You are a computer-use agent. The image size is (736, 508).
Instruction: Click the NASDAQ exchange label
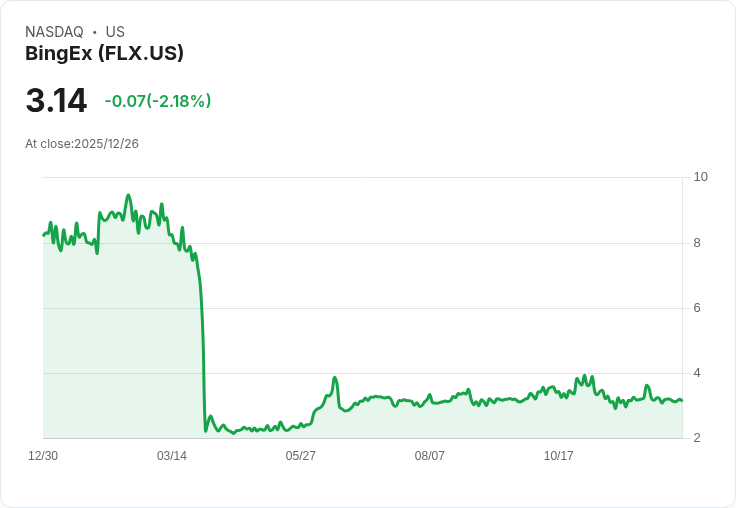54,32
